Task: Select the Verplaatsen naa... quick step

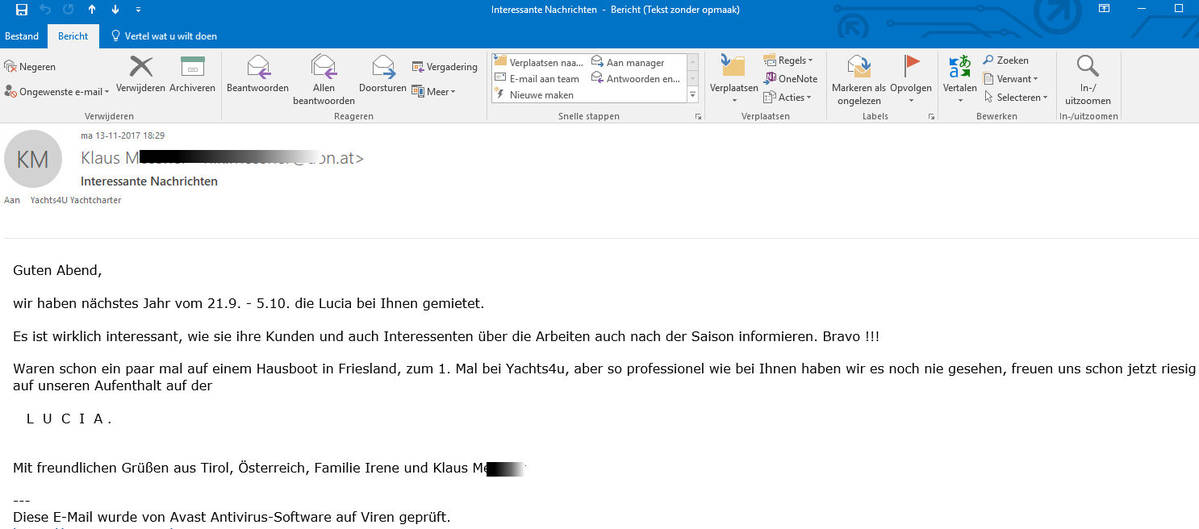Action: click(x=538, y=62)
